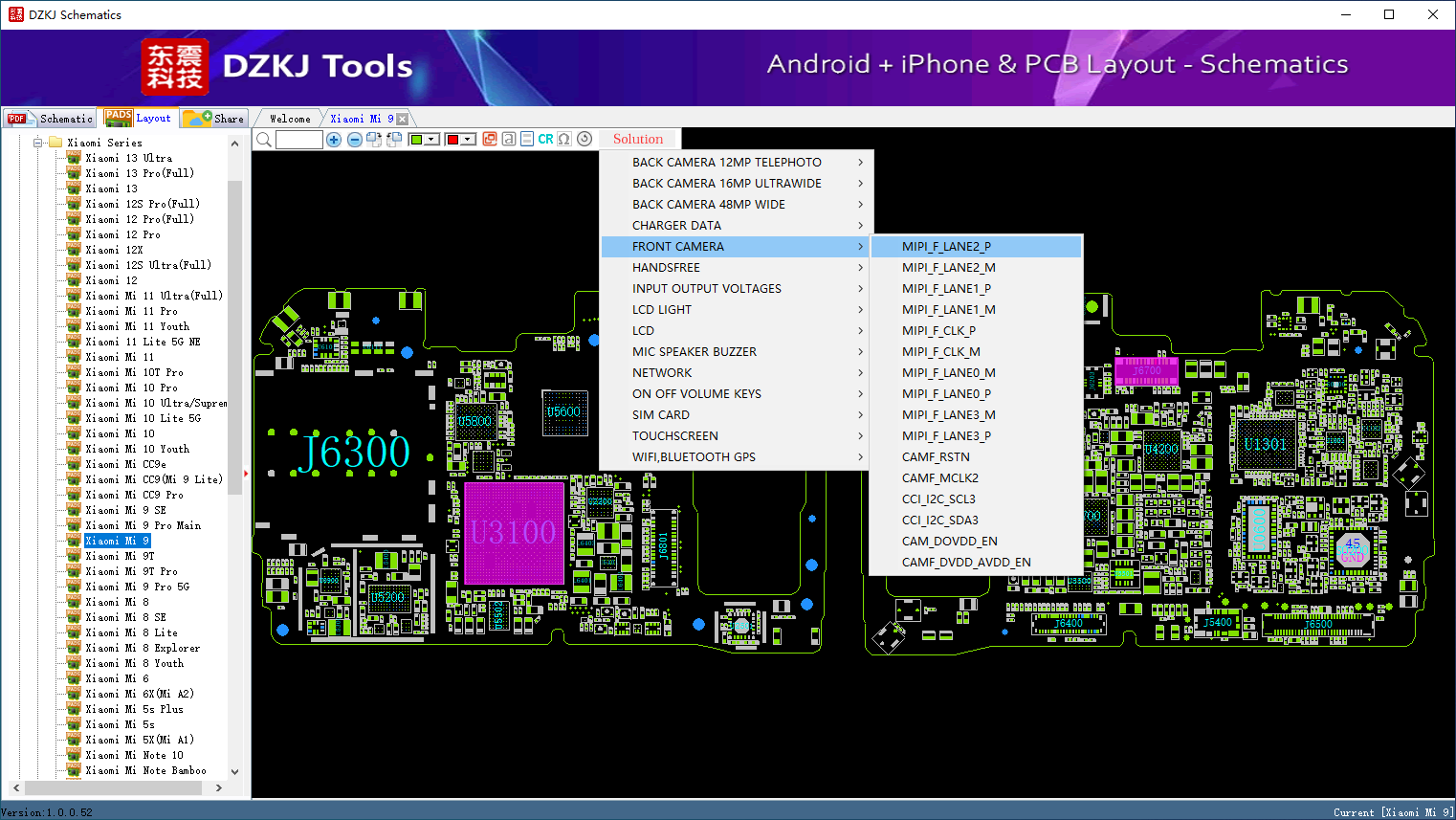Click the orange overlapping windows toolbar icon
This screenshot has width=1456, height=820.
point(490,139)
